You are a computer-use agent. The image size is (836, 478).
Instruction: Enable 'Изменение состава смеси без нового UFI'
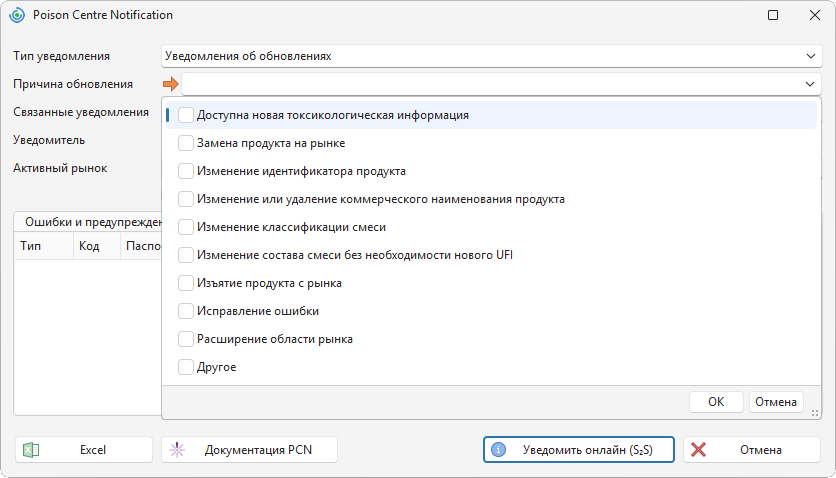point(186,255)
